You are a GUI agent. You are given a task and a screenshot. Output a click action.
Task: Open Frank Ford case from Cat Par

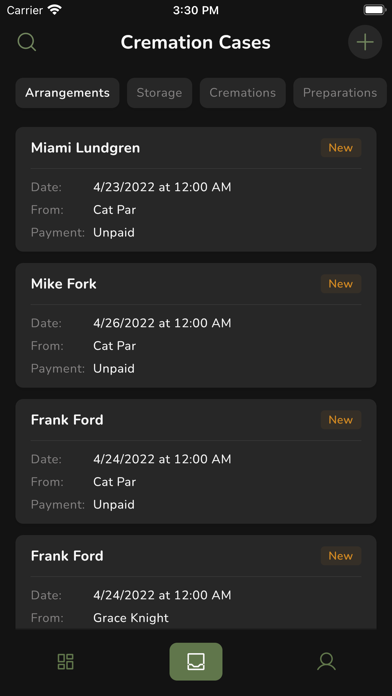pyautogui.click(x=196, y=461)
